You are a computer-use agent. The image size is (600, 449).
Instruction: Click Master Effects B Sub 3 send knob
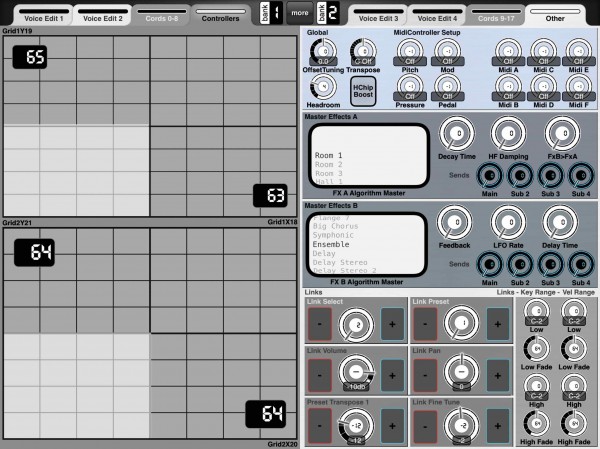[551, 265]
